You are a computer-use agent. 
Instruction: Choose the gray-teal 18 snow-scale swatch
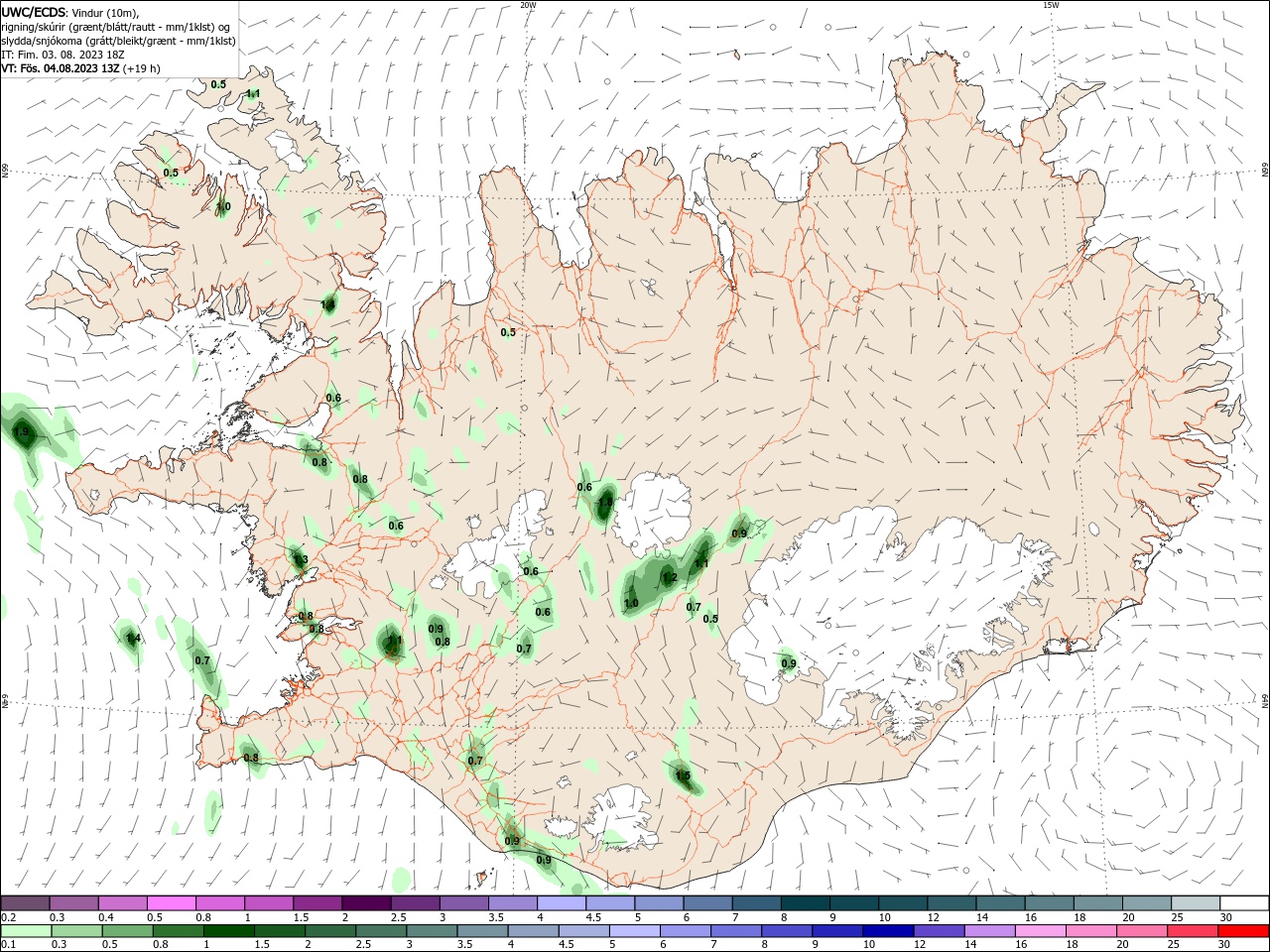coord(1098,903)
